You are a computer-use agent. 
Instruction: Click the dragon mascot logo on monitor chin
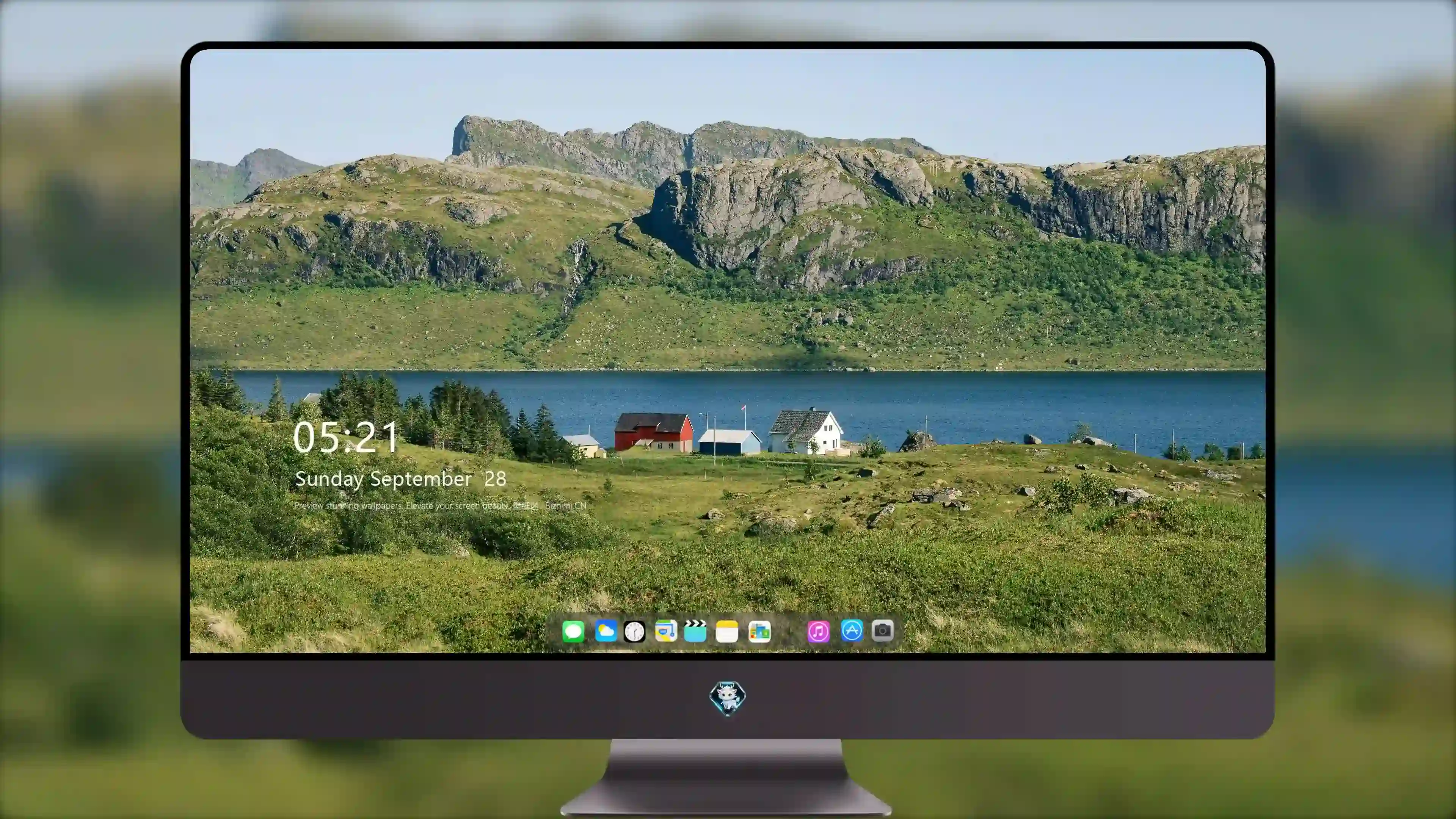point(728,698)
